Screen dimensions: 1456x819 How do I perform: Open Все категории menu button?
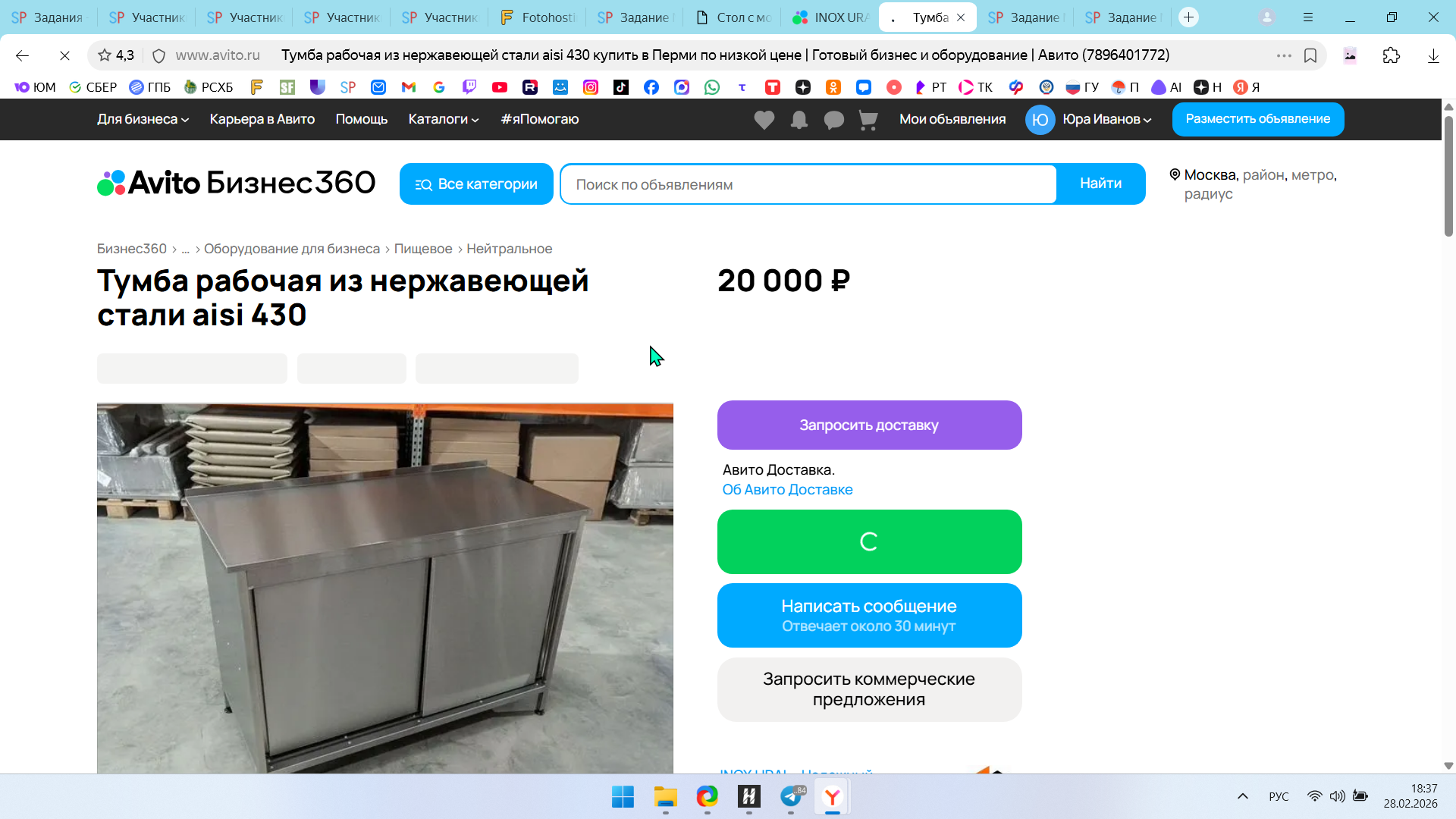(x=476, y=184)
